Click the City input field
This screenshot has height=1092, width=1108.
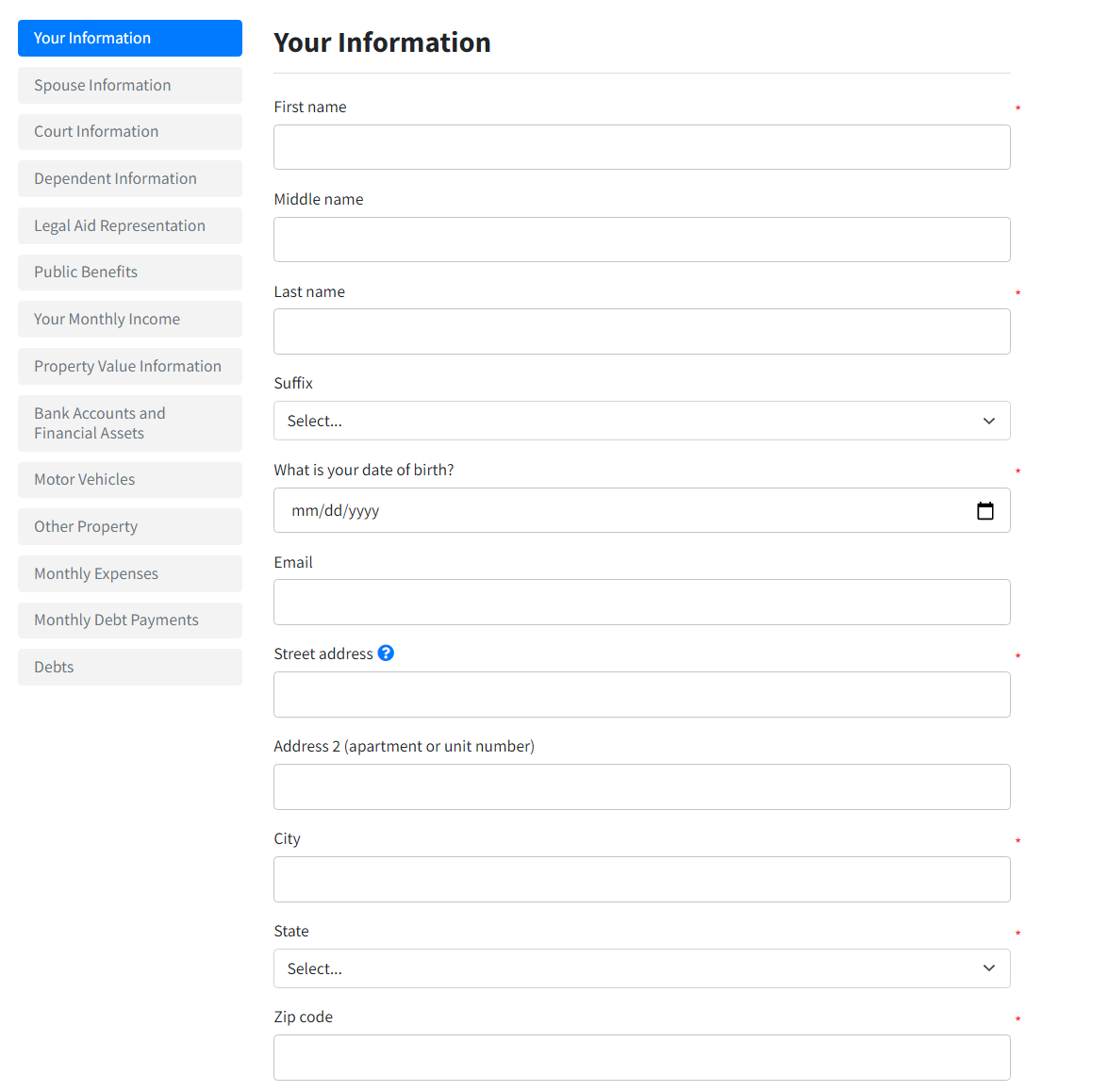coord(641,880)
